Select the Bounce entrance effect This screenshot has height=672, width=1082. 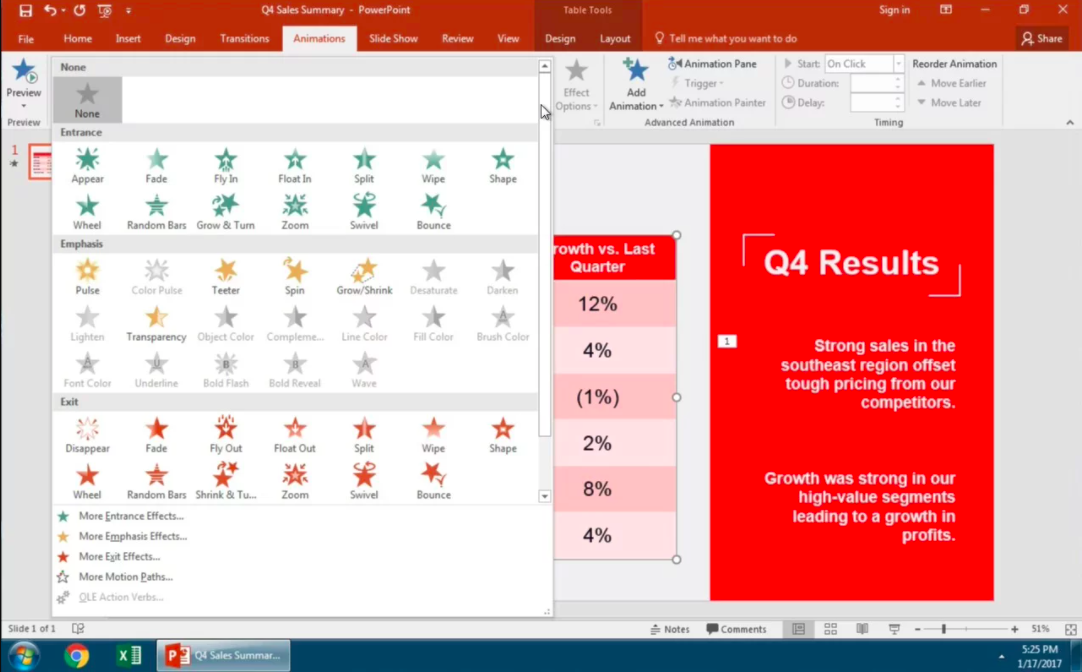tap(433, 211)
